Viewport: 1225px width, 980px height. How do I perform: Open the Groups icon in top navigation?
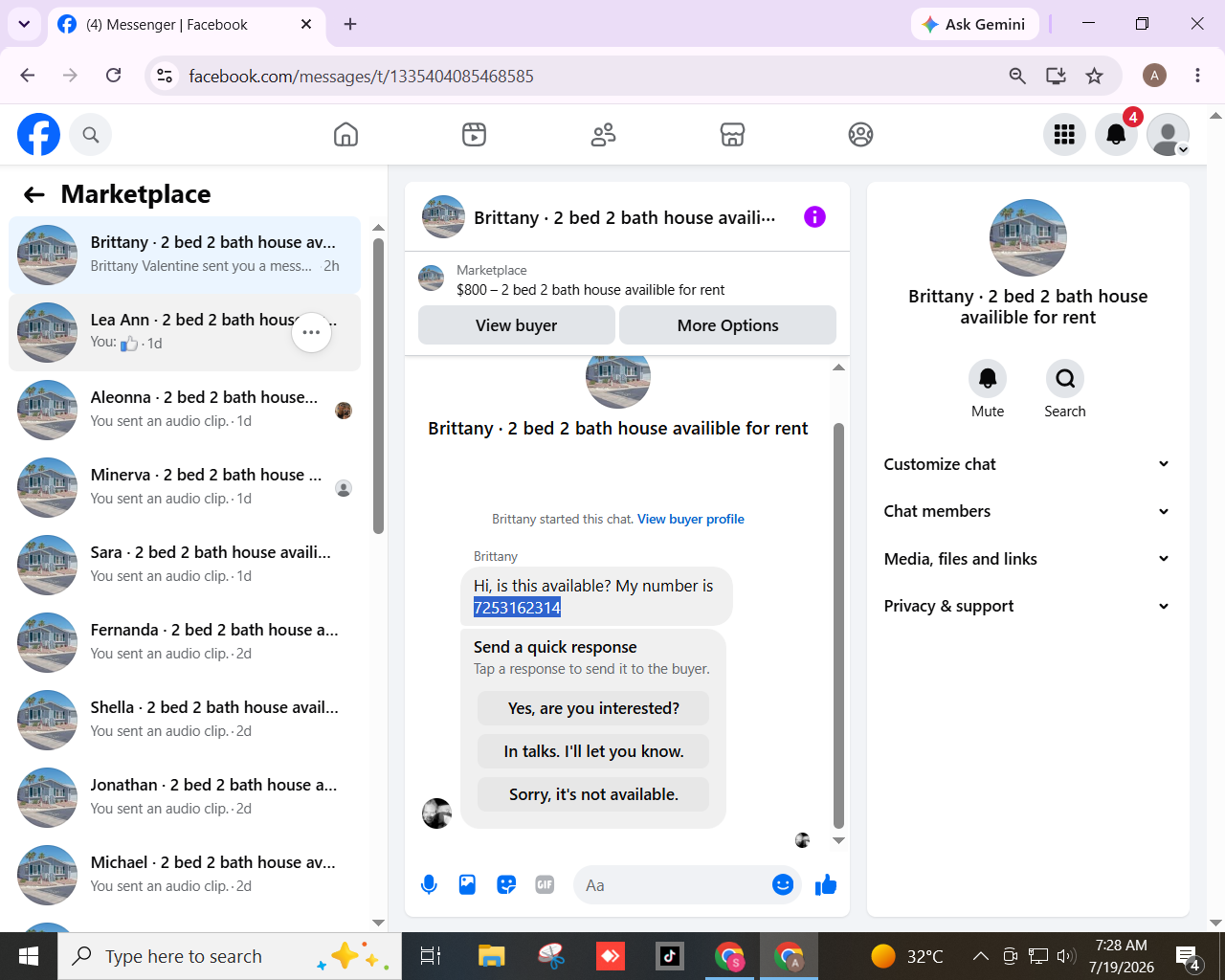click(860, 134)
